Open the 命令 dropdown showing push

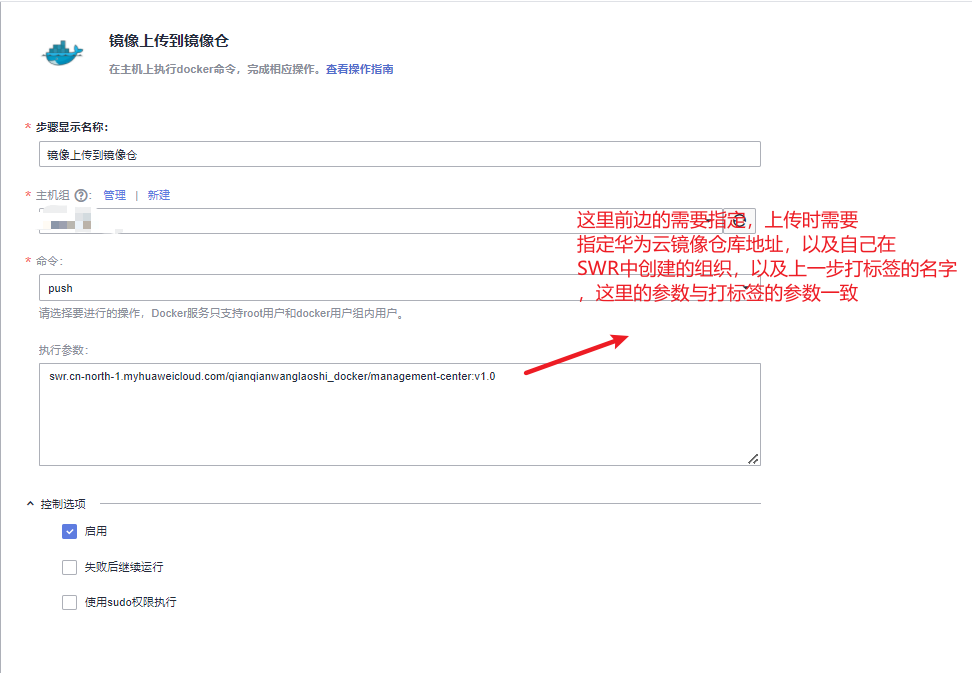[x=399, y=288]
